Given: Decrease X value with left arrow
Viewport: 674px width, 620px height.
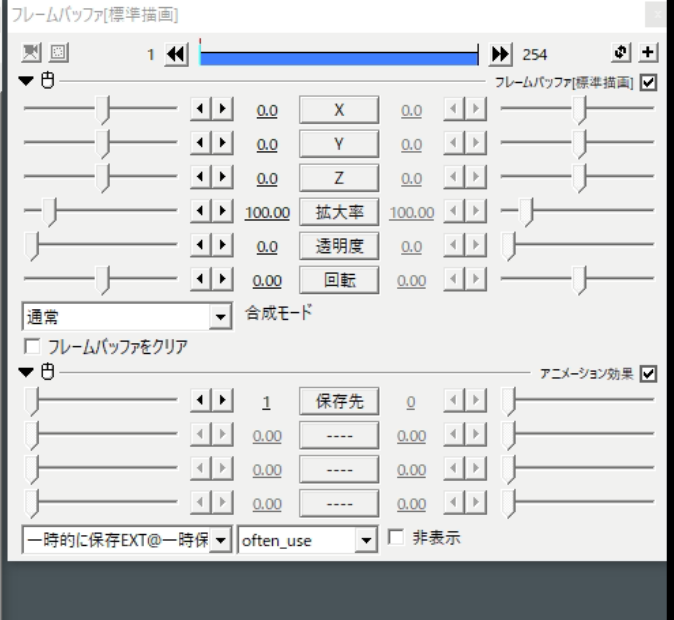Looking at the screenshot, I should click(200, 108).
